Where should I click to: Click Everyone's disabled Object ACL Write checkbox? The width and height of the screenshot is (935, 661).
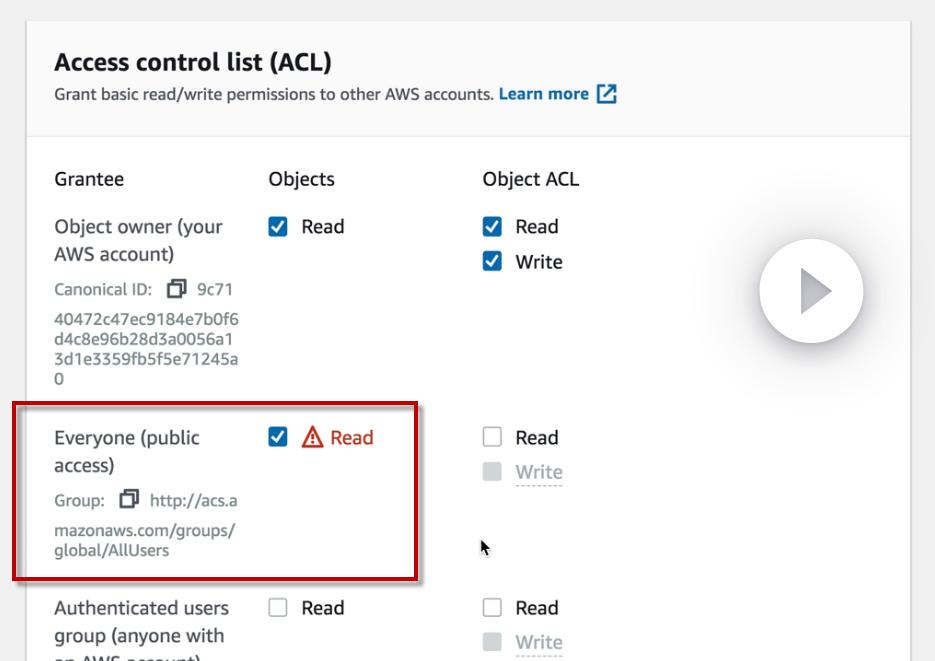[x=492, y=472]
